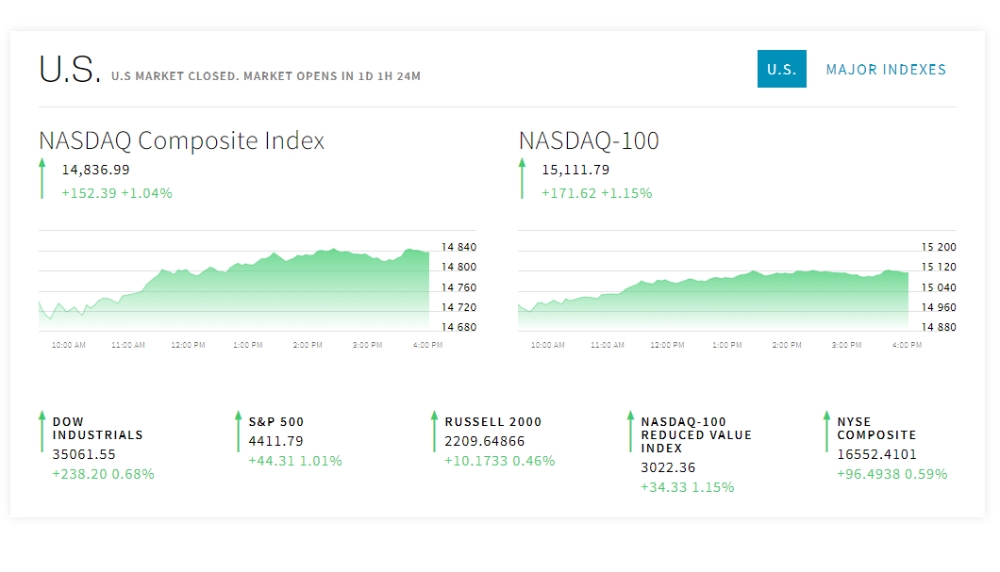The width and height of the screenshot is (1000, 572).
Task: Click the 14 880 axis label
Action: (939, 327)
